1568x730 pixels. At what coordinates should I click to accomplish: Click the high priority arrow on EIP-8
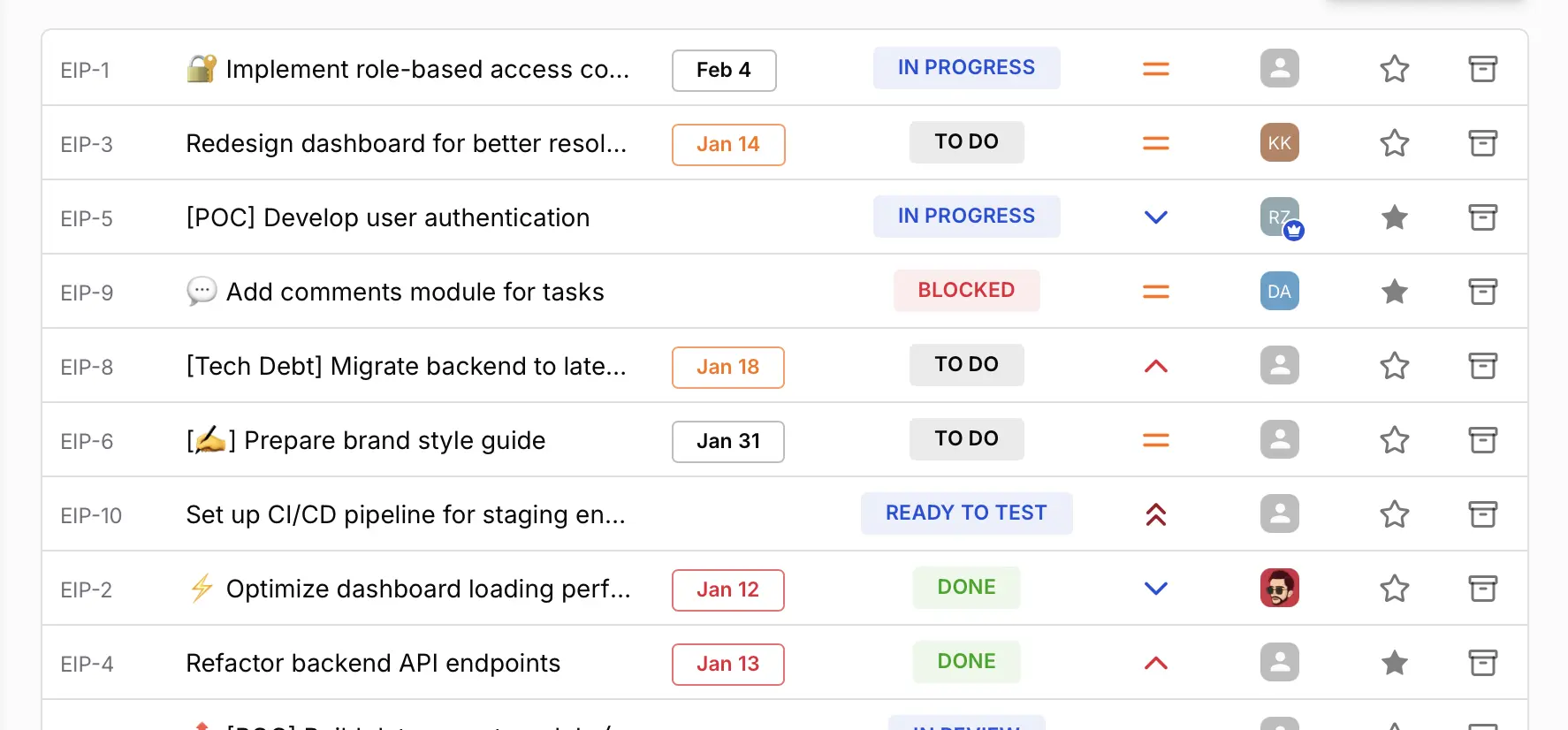[x=1155, y=365]
